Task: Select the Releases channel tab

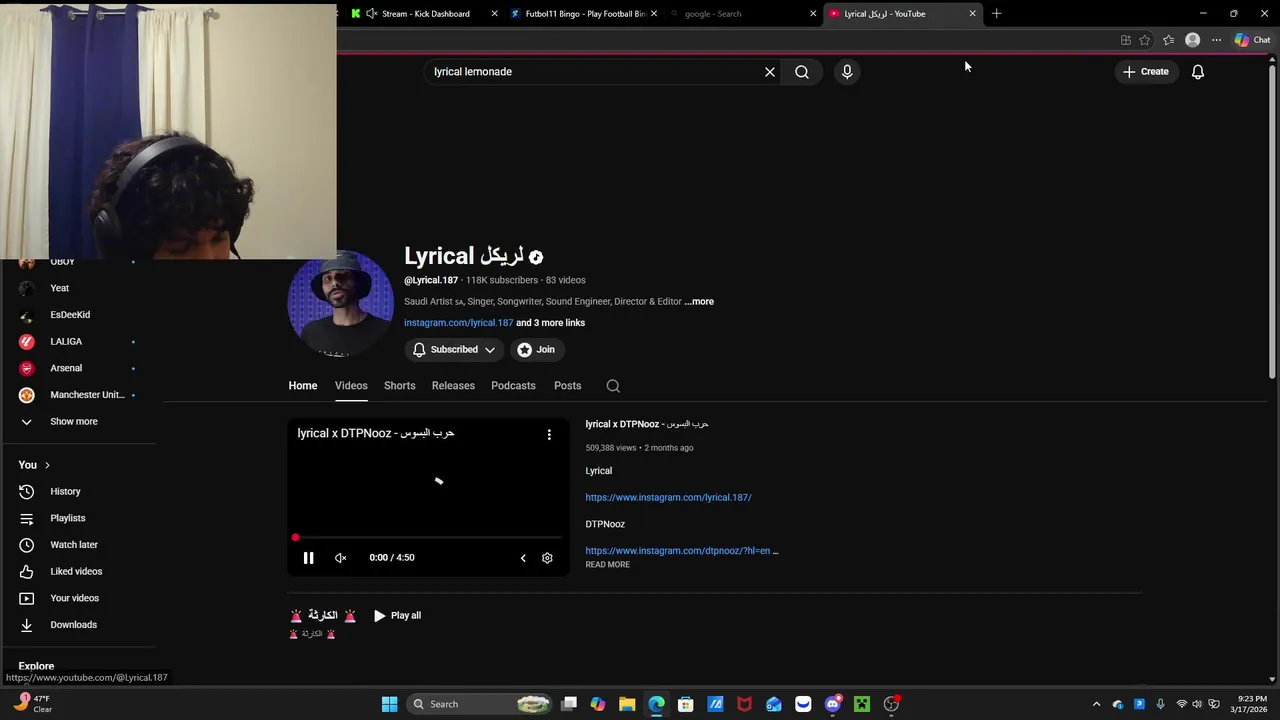Action: (453, 386)
